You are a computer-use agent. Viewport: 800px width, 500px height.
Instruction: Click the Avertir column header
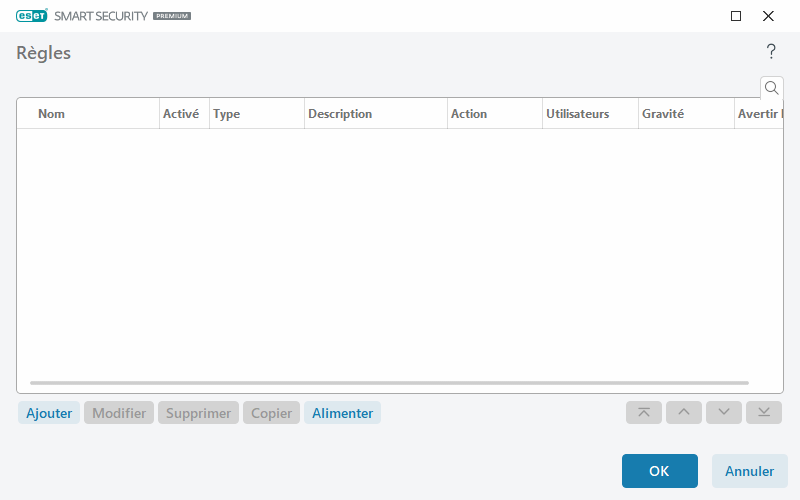pos(759,114)
